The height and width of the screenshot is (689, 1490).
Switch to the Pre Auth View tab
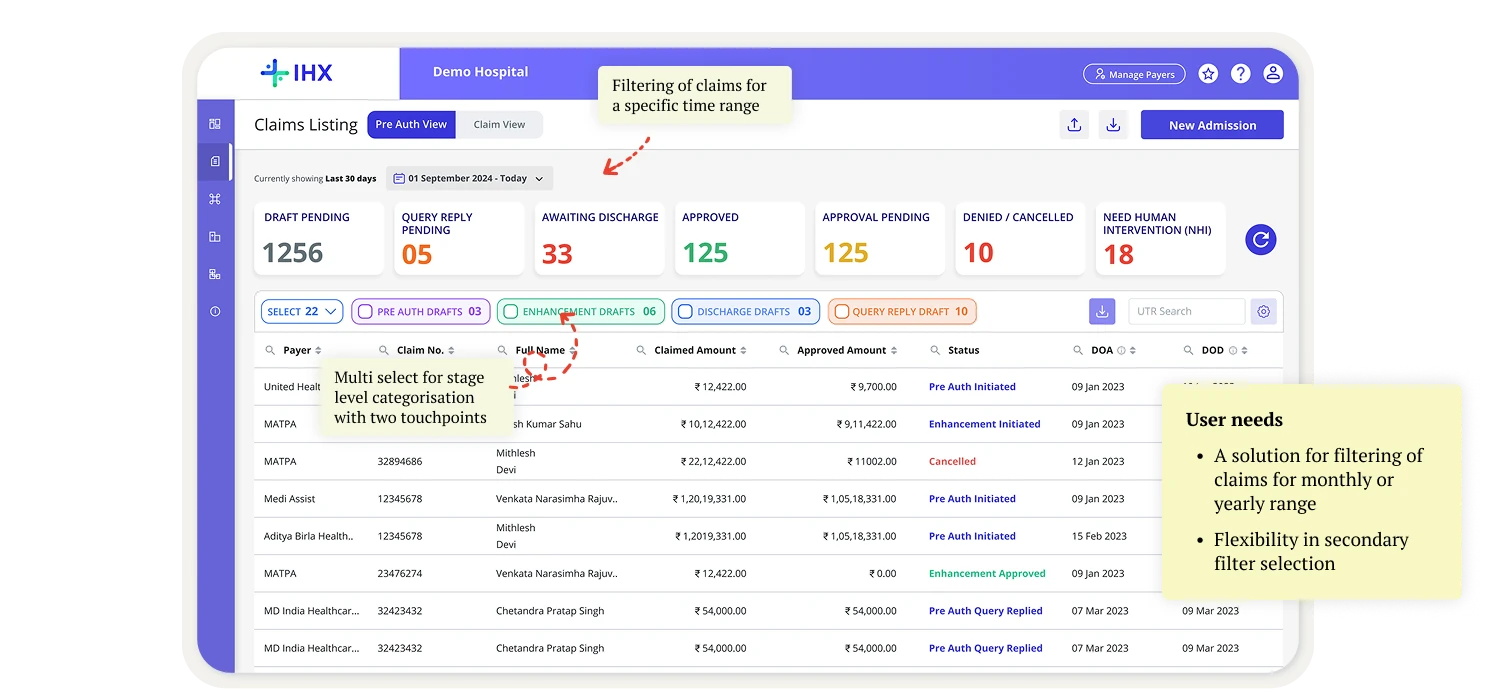[x=411, y=125]
